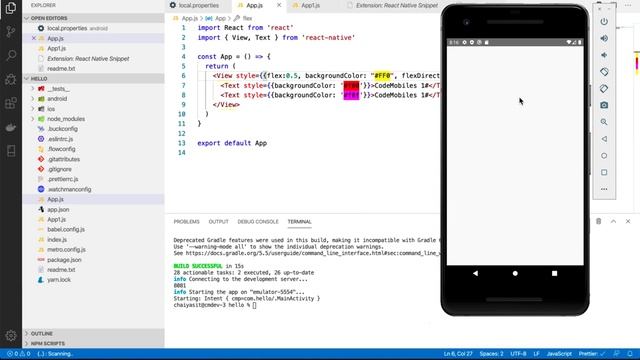Screen dimensions: 640x360
Task: Click the red color swatch on line 7
Action: pyautogui.click(x=351, y=85)
